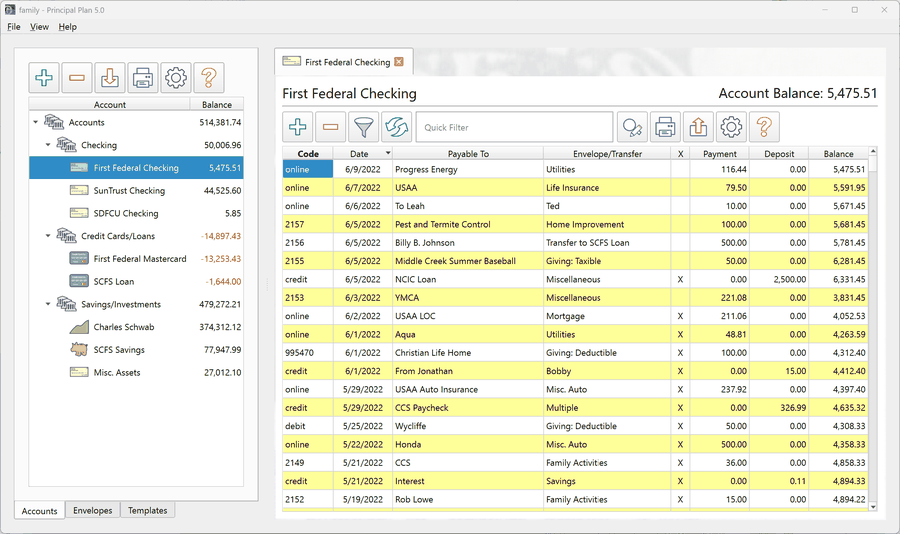Click the Misc. Assets check icon
900x534 pixels.
click(x=79, y=372)
